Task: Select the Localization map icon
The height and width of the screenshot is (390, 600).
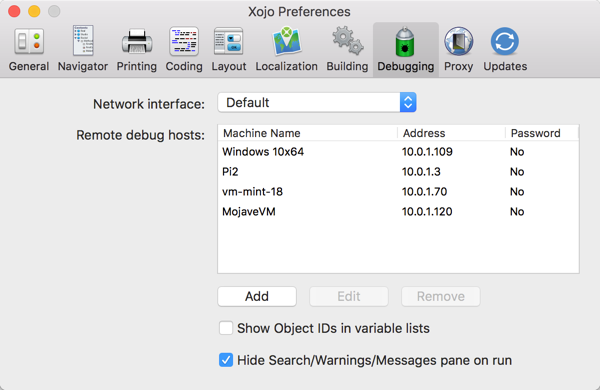Action: tap(287, 41)
